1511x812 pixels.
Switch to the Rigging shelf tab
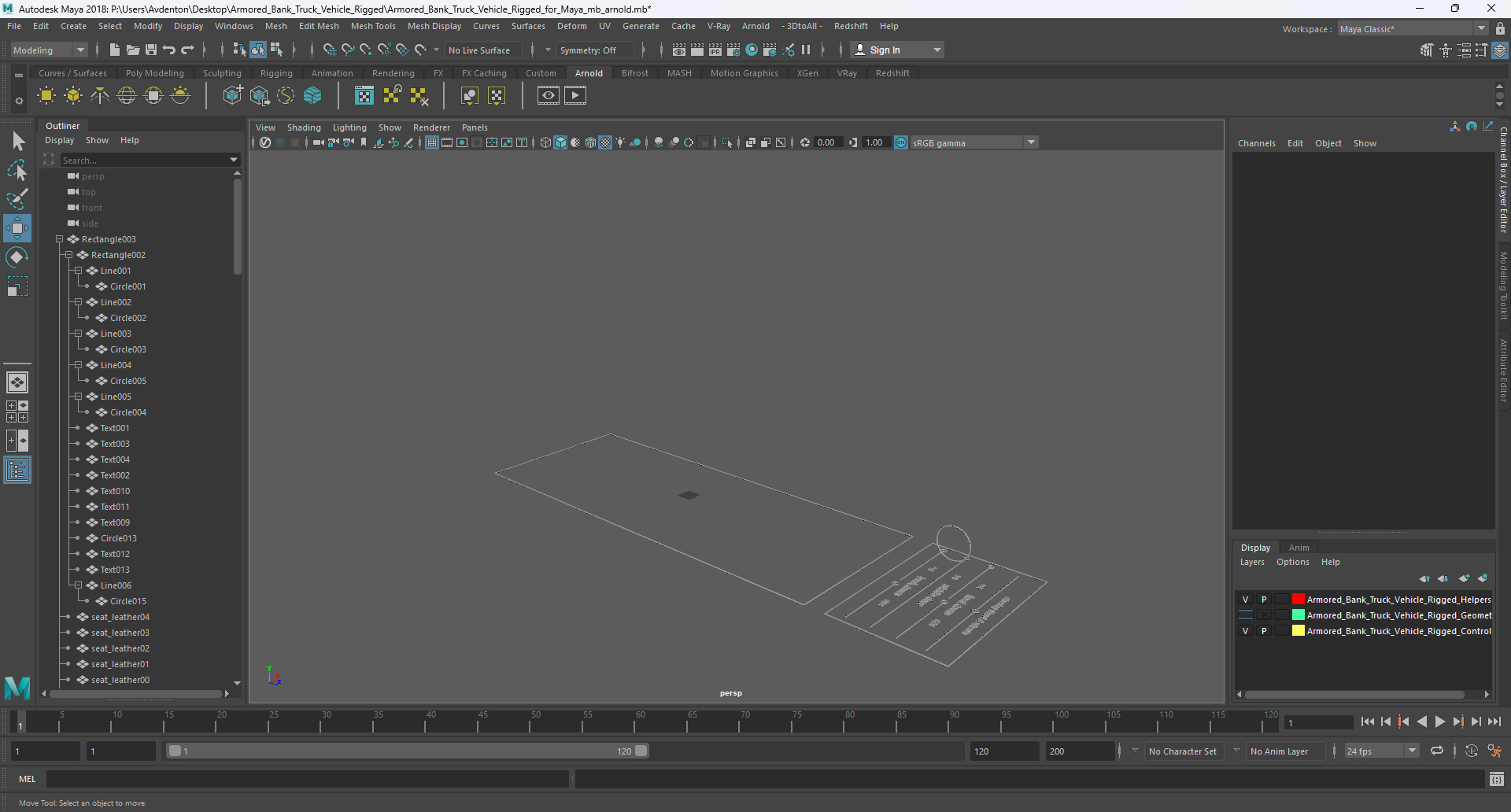[276, 73]
